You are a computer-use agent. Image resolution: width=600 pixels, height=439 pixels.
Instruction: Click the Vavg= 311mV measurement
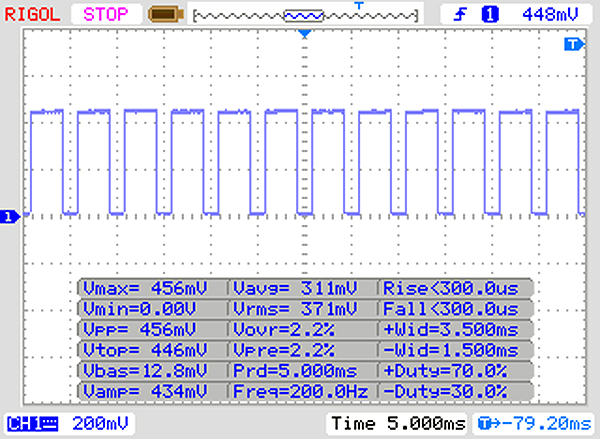pyautogui.click(x=295, y=288)
